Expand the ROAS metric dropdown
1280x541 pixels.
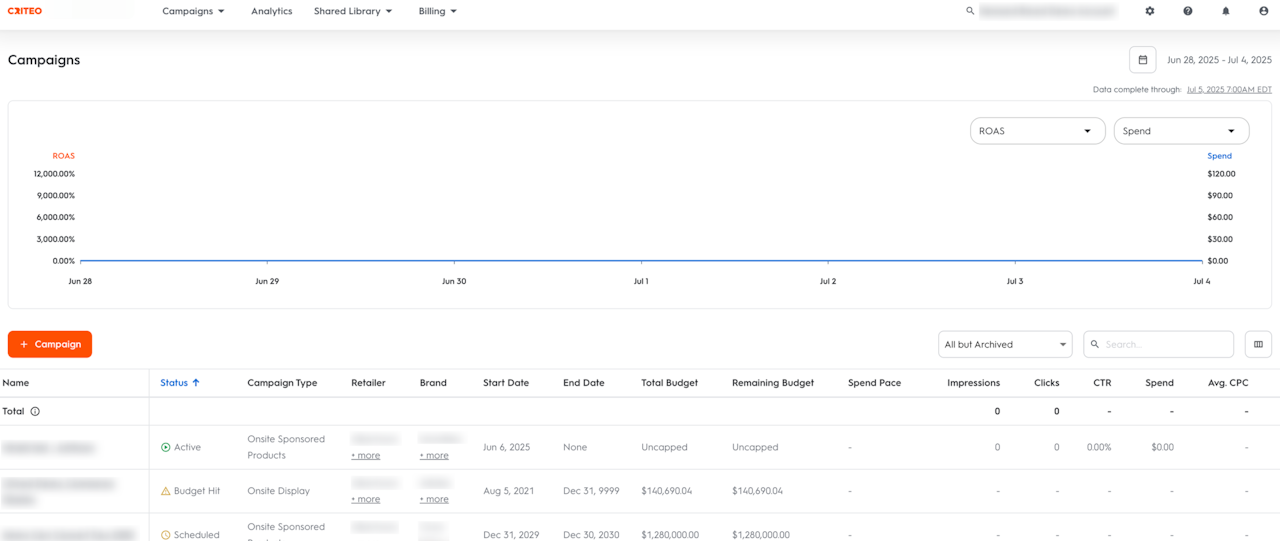pos(1037,131)
